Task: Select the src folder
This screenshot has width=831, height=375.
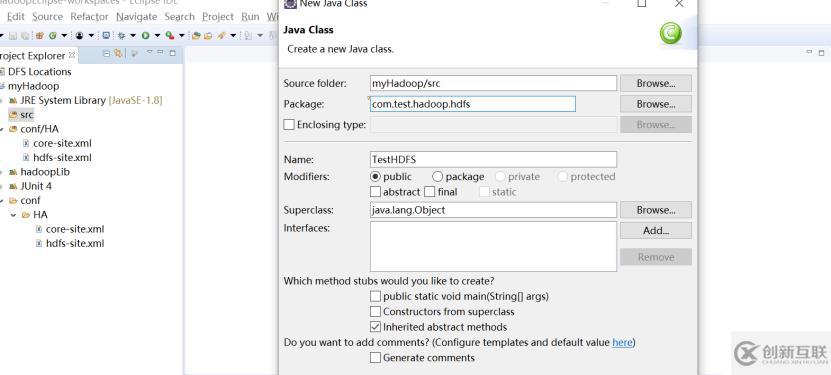Action: tap(26, 114)
